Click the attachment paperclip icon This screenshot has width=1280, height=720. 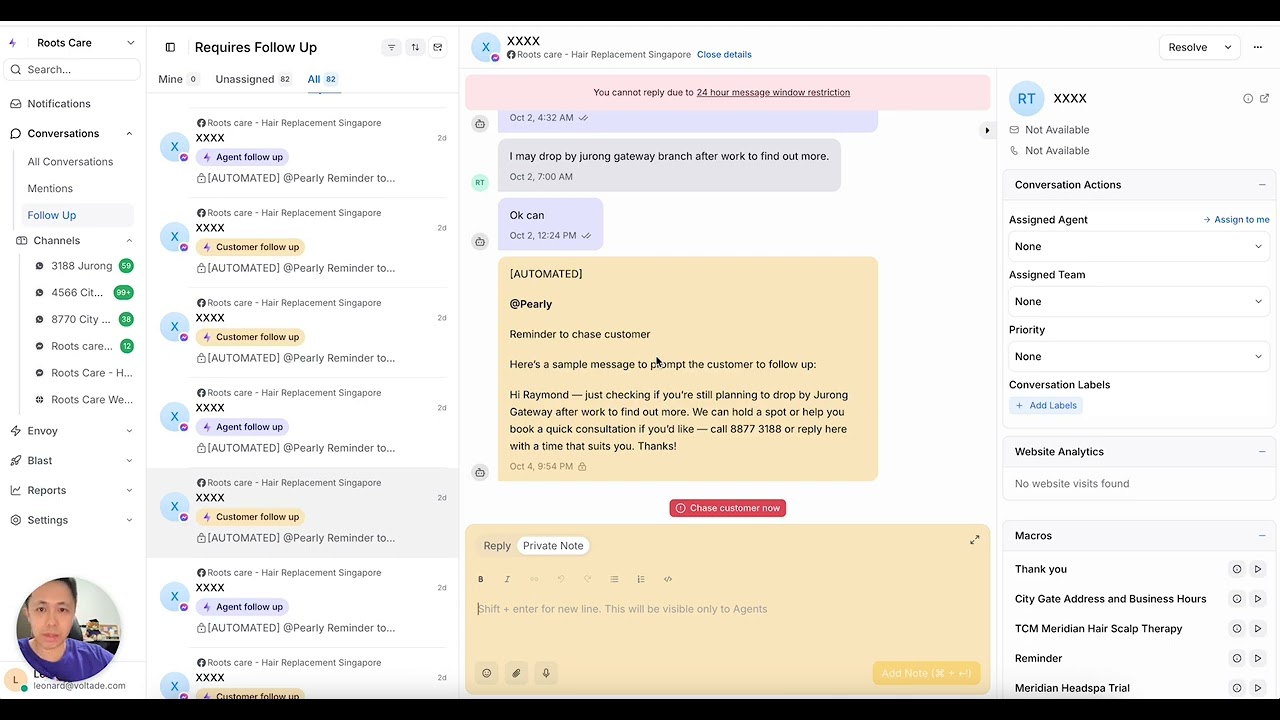point(516,673)
